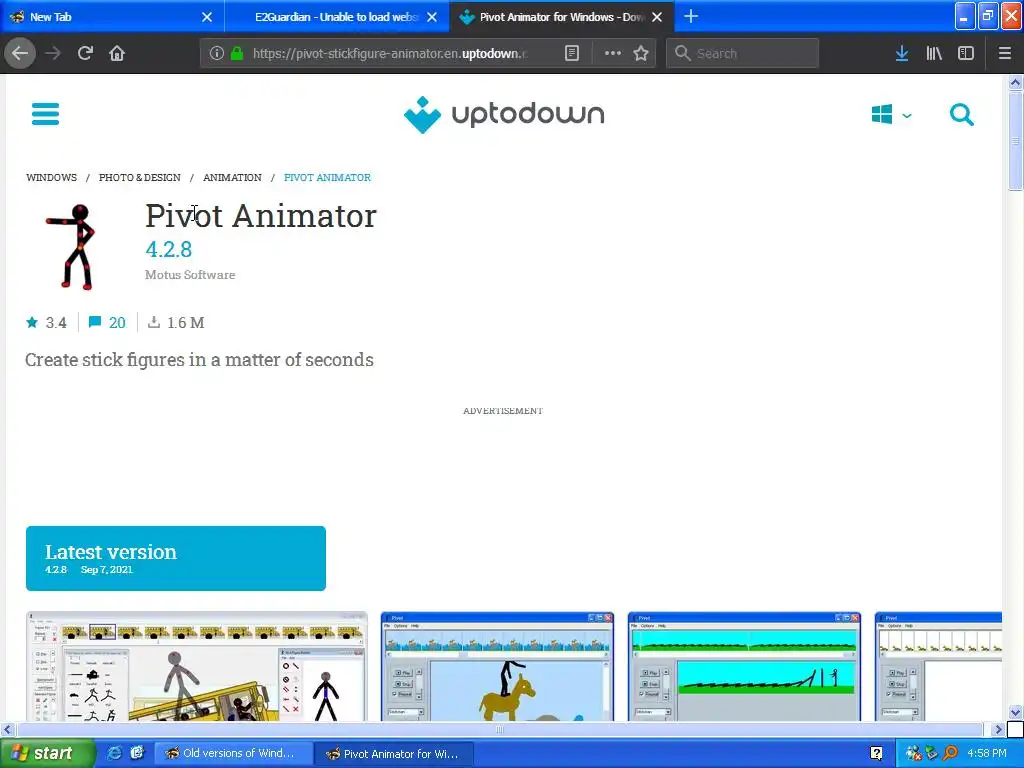
Task: Switch to Pivot Animator taskbar window
Action: (x=392, y=754)
